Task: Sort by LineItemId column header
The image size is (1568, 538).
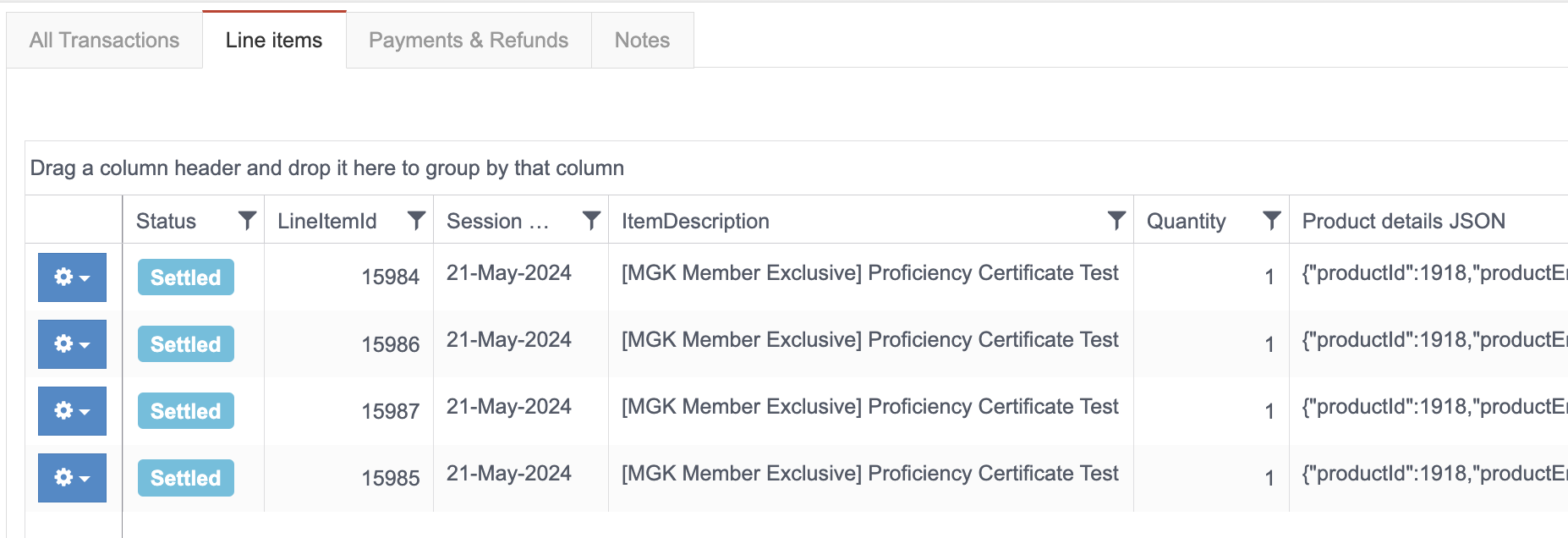Action: pos(327,221)
